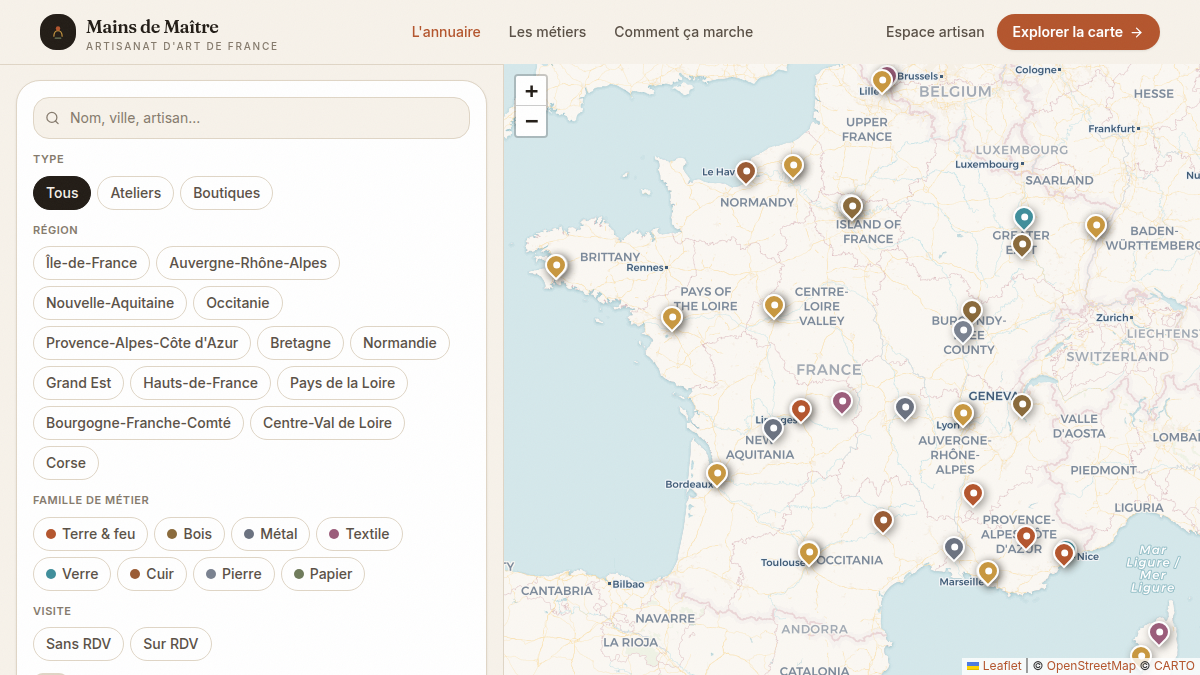Click the marker in Centre-Loire Valley

click(x=774, y=307)
